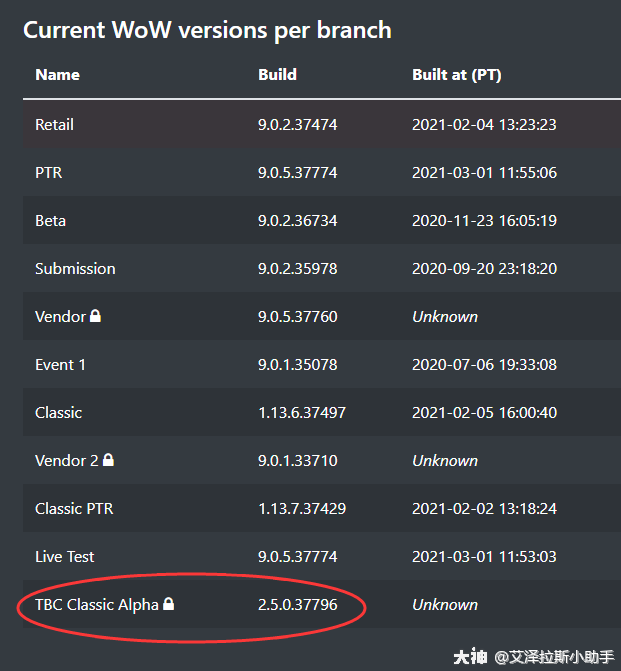Click the TBC Classic Alpha lock icon
Viewport: 621px width, 671px height.
169,604
